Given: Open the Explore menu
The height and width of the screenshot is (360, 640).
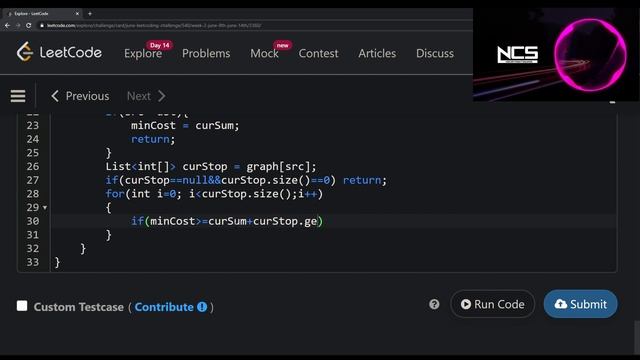Looking at the screenshot, I should click(143, 53).
